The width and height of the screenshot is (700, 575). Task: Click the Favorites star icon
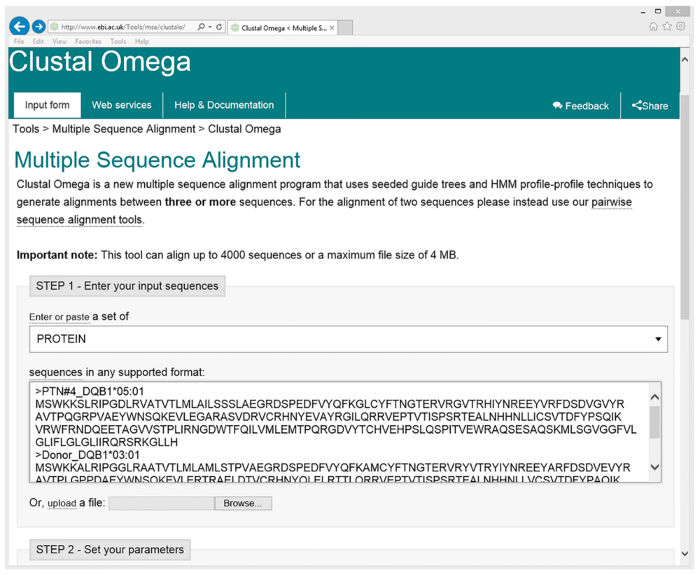click(x=667, y=27)
